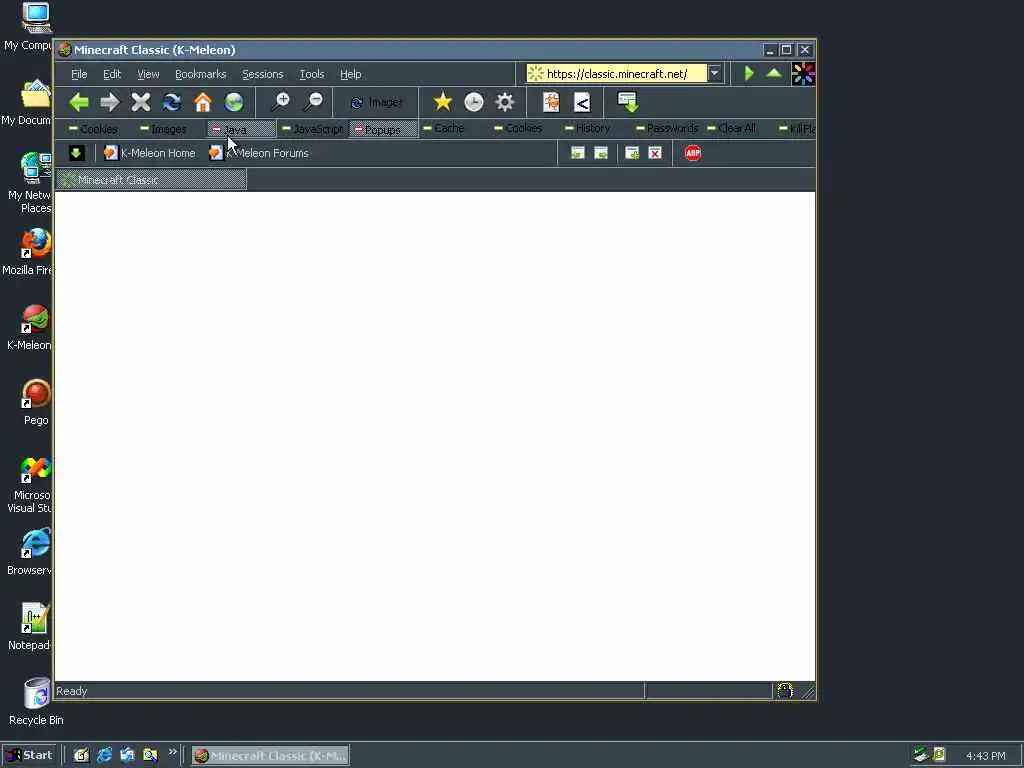Click the black square green-arrow icon on the bookmarks bar

pos(76,153)
